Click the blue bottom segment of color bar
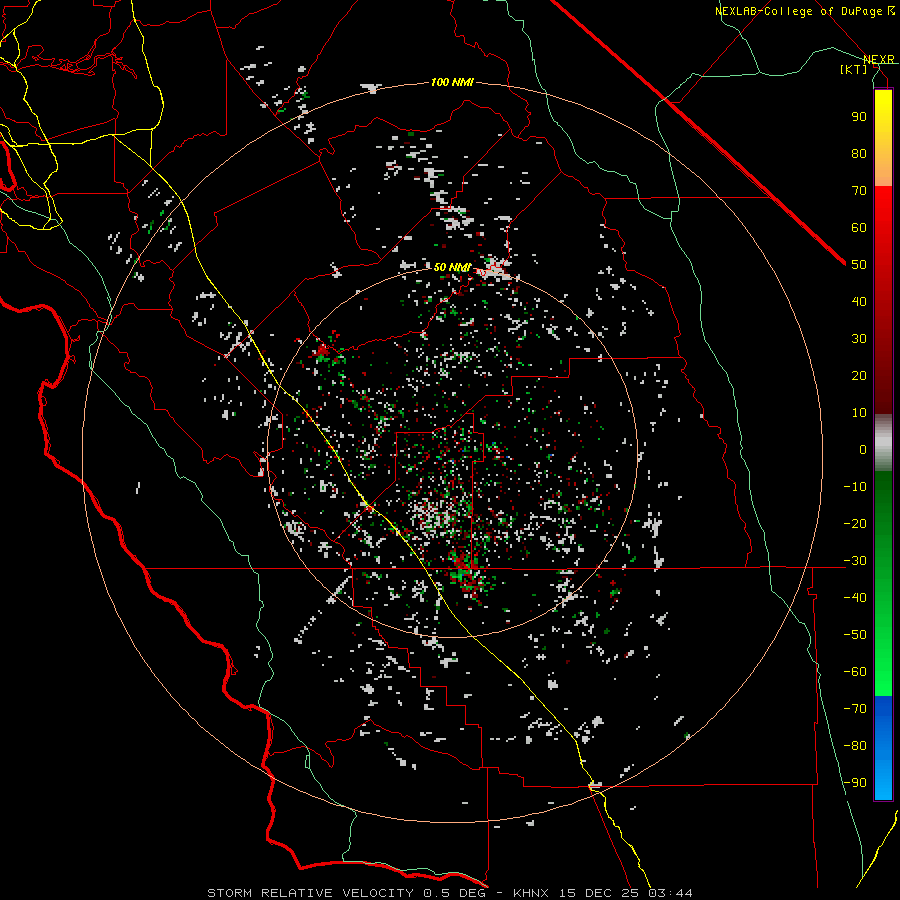Viewport: 900px width, 900px height. click(x=883, y=747)
